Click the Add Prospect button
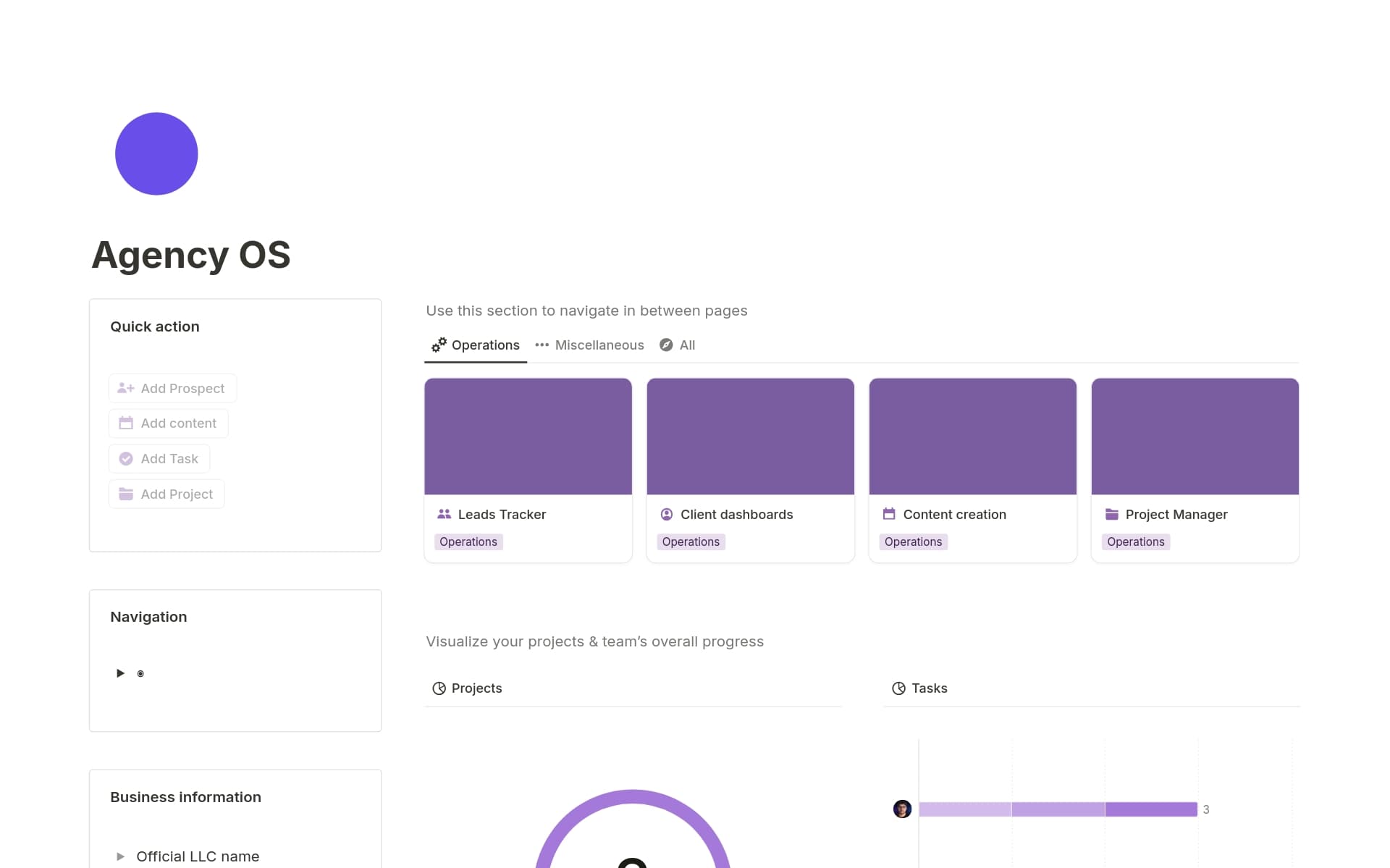 click(x=172, y=388)
